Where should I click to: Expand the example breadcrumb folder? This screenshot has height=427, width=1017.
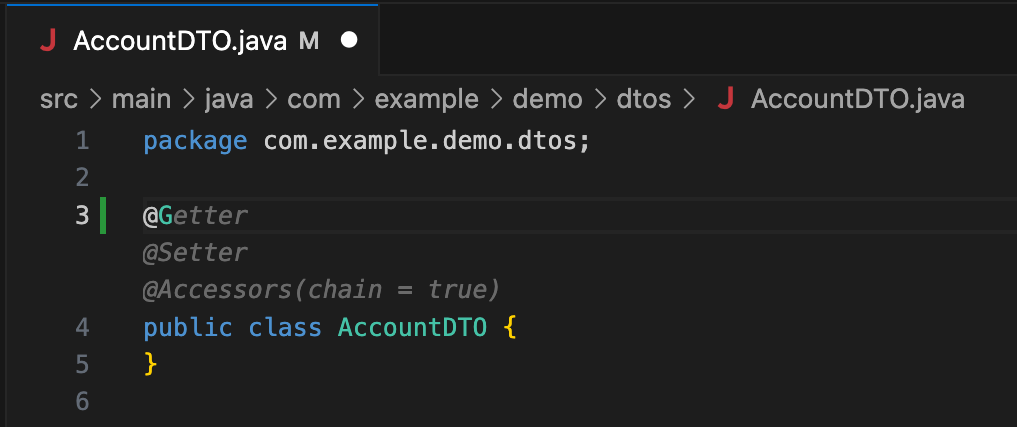click(426, 99)
